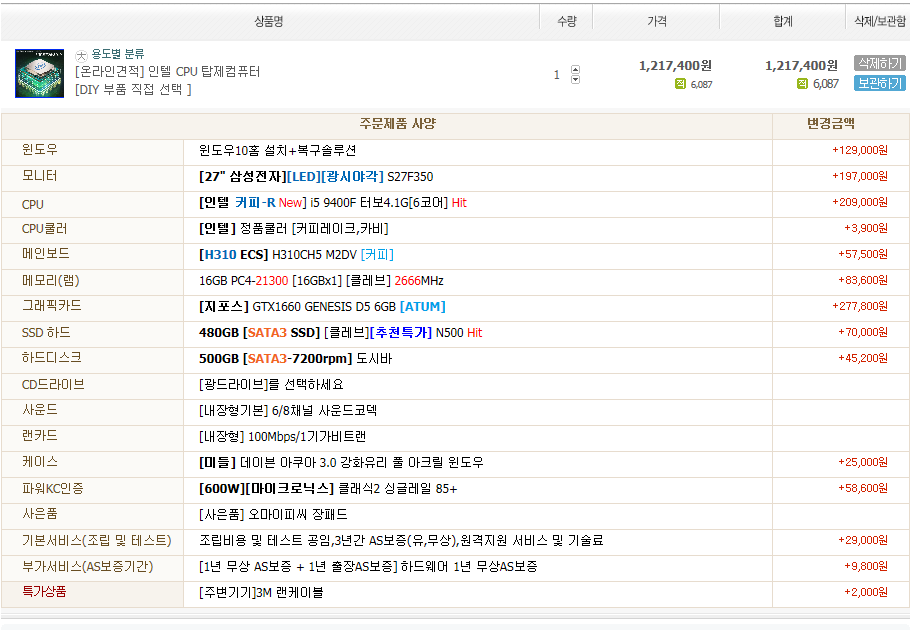Image resolution: width=916 pixels, height=630 pixels.
Task: Click the 6/8채널 사운드코덱 entry
Action: (288, 411)
